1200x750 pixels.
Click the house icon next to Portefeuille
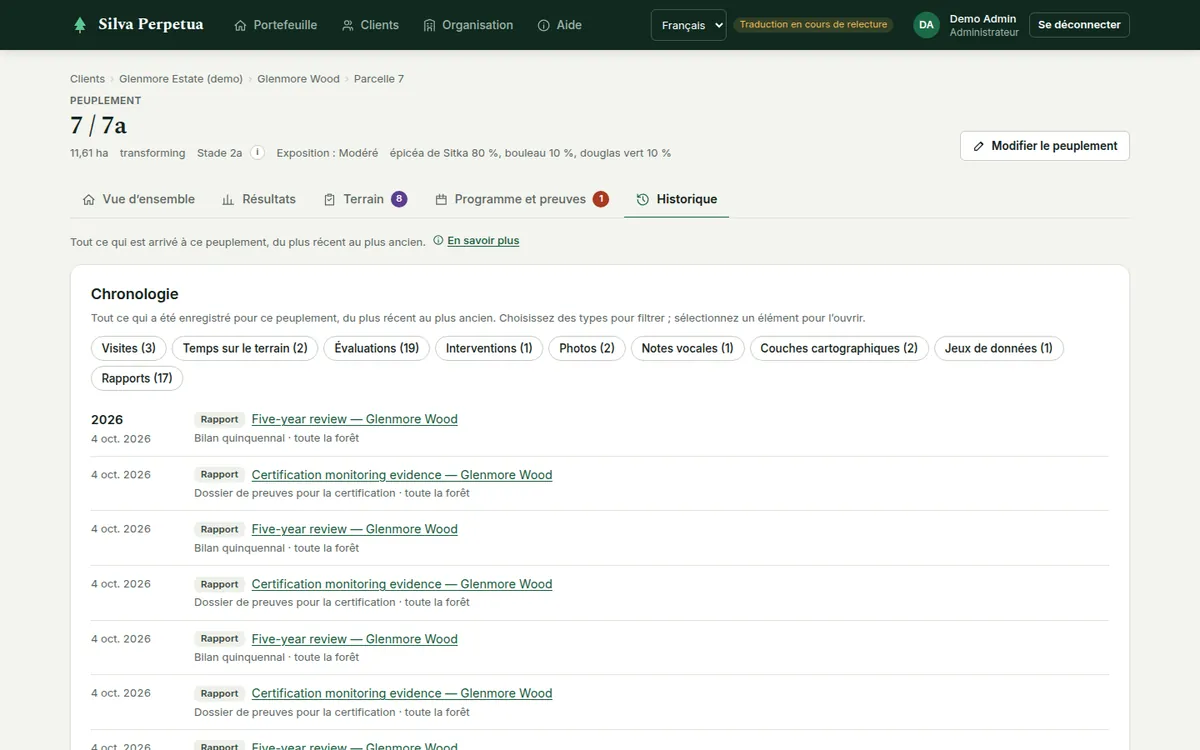tap(240, 25)
